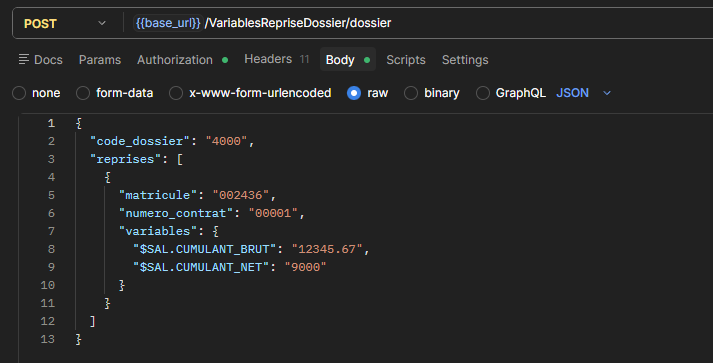Click the closing bracket on line 12

click(x=93, y=321)
